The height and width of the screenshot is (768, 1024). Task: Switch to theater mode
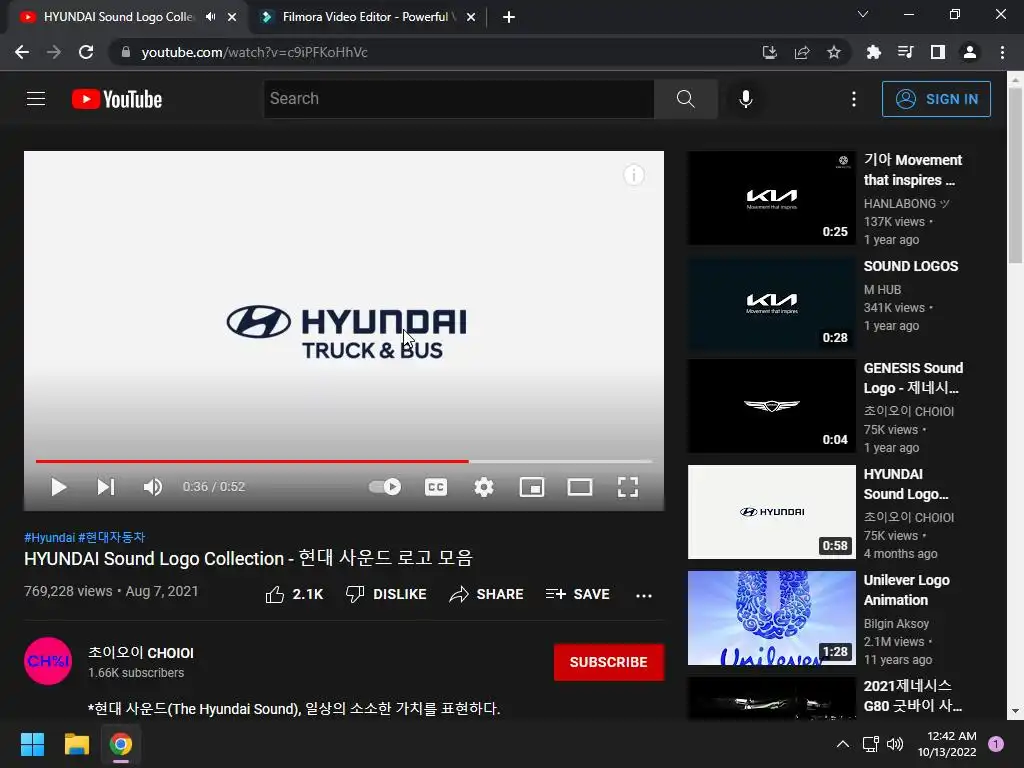tap(580, 487)
